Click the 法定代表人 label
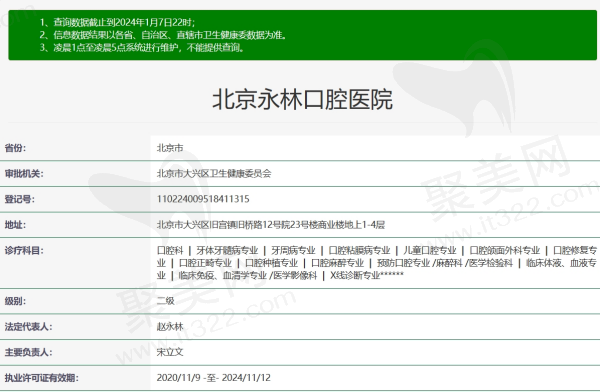The image size is (600, 392). (28, 327)
